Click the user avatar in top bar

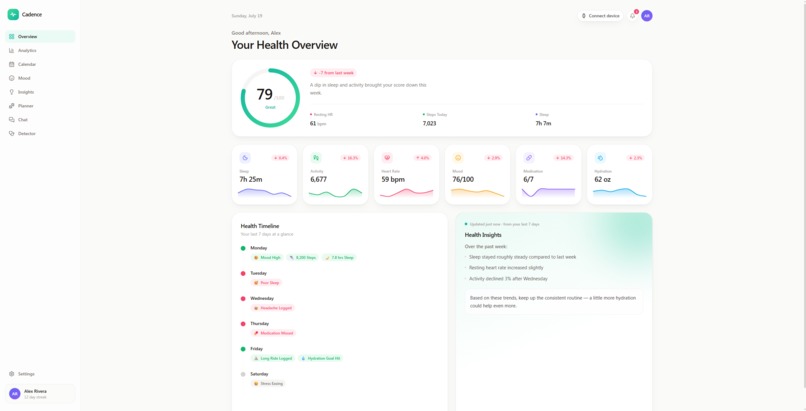click(647, 16)
